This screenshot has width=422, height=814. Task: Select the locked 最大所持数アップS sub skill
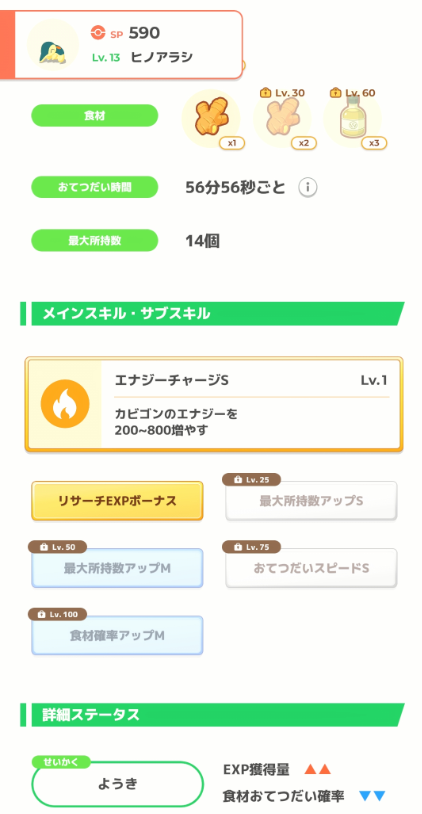coord(311,501)
